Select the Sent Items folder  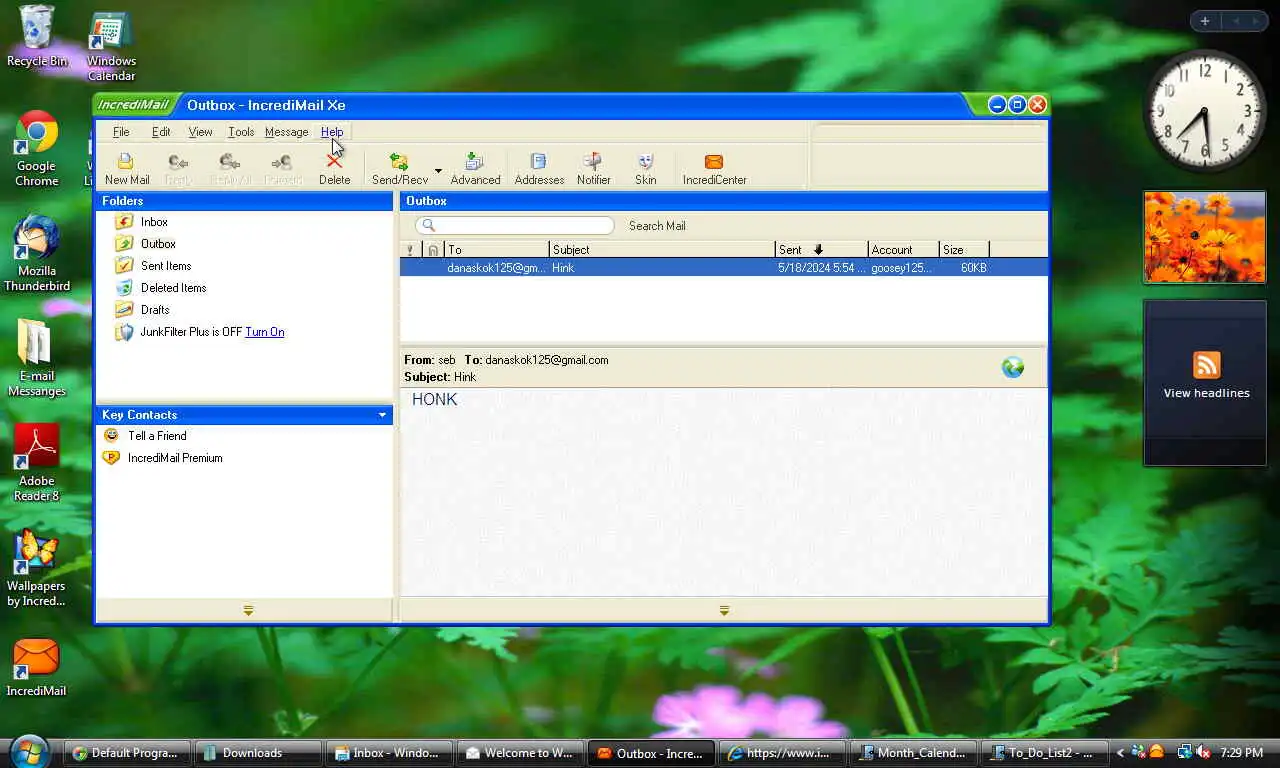(x=166, y=266)
